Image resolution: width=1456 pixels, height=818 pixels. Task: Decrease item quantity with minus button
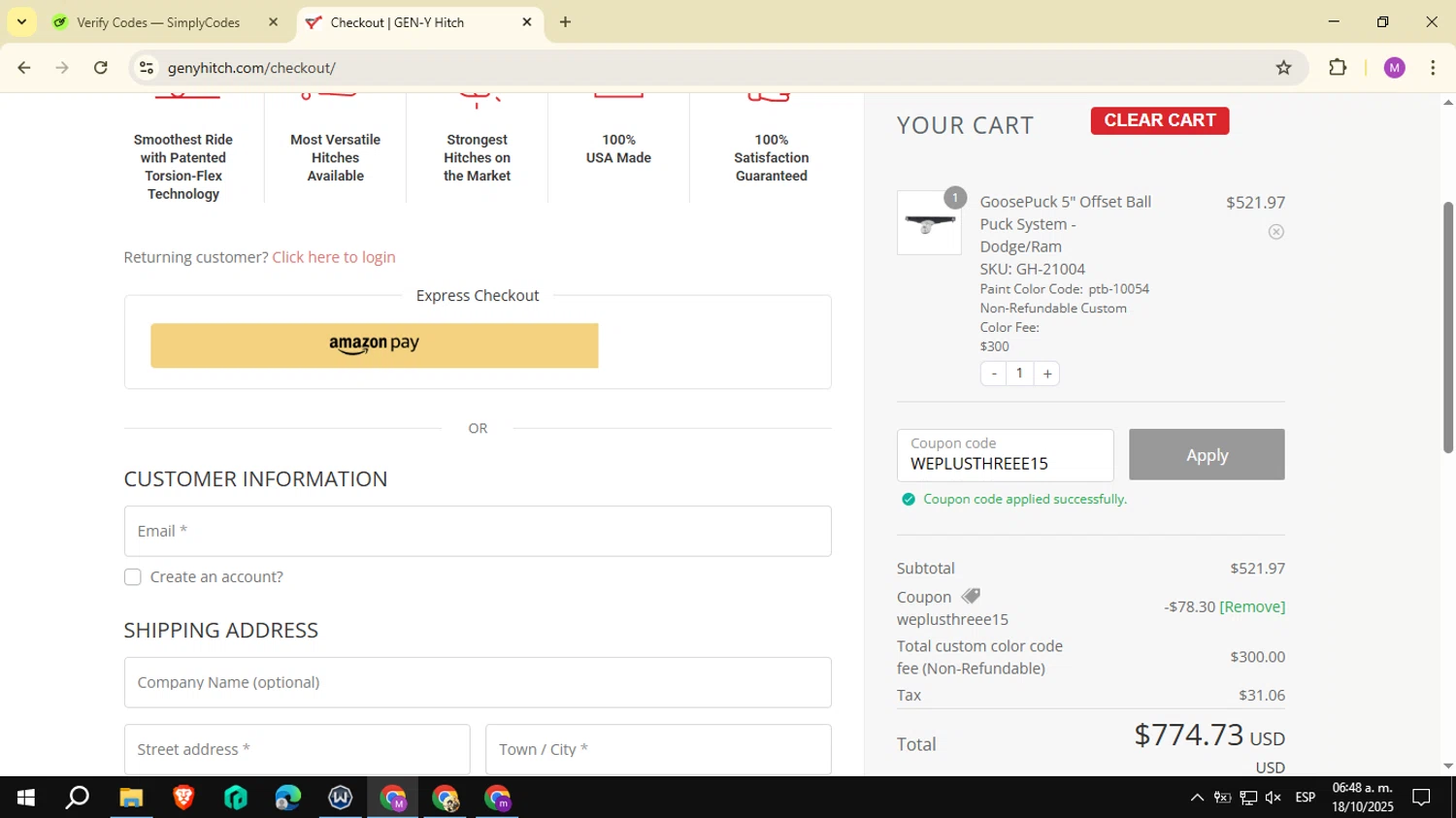point(993,374)
